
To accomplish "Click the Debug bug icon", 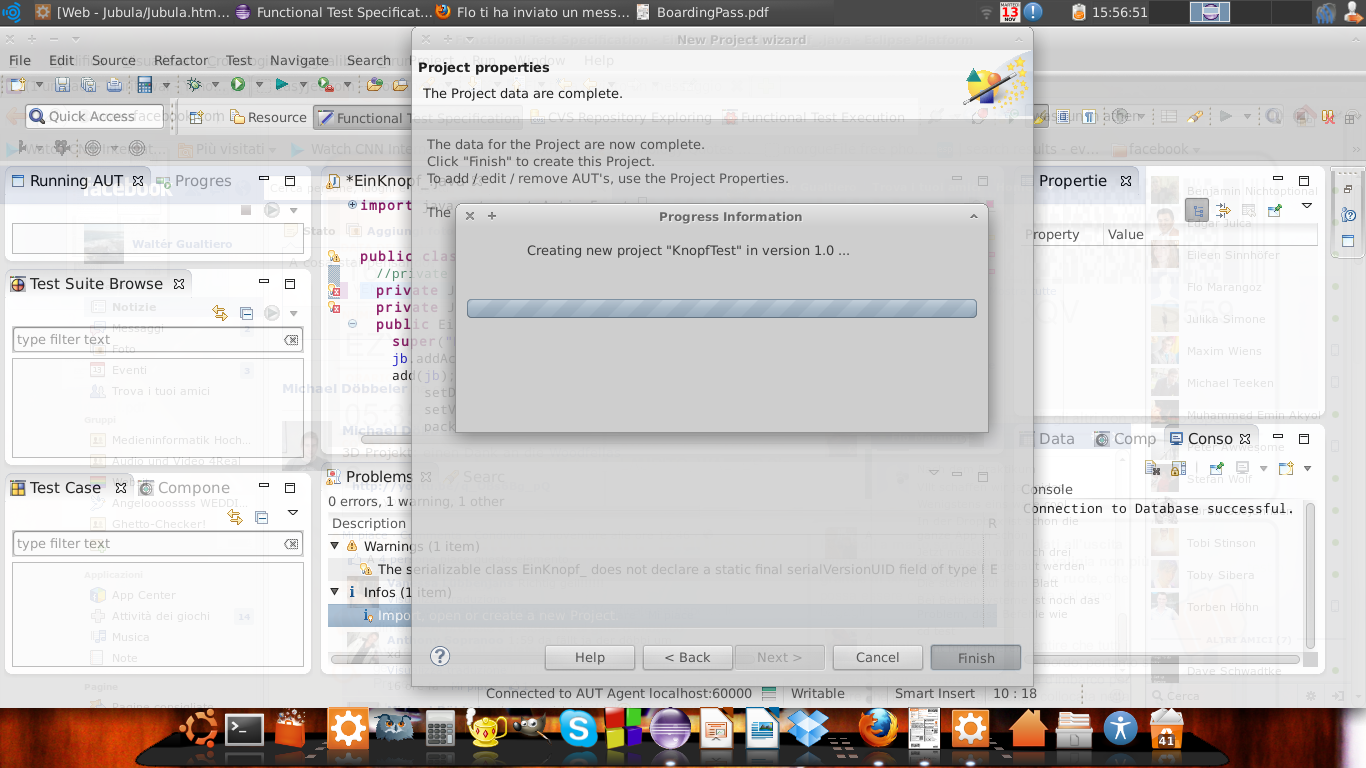I will 194,85.
